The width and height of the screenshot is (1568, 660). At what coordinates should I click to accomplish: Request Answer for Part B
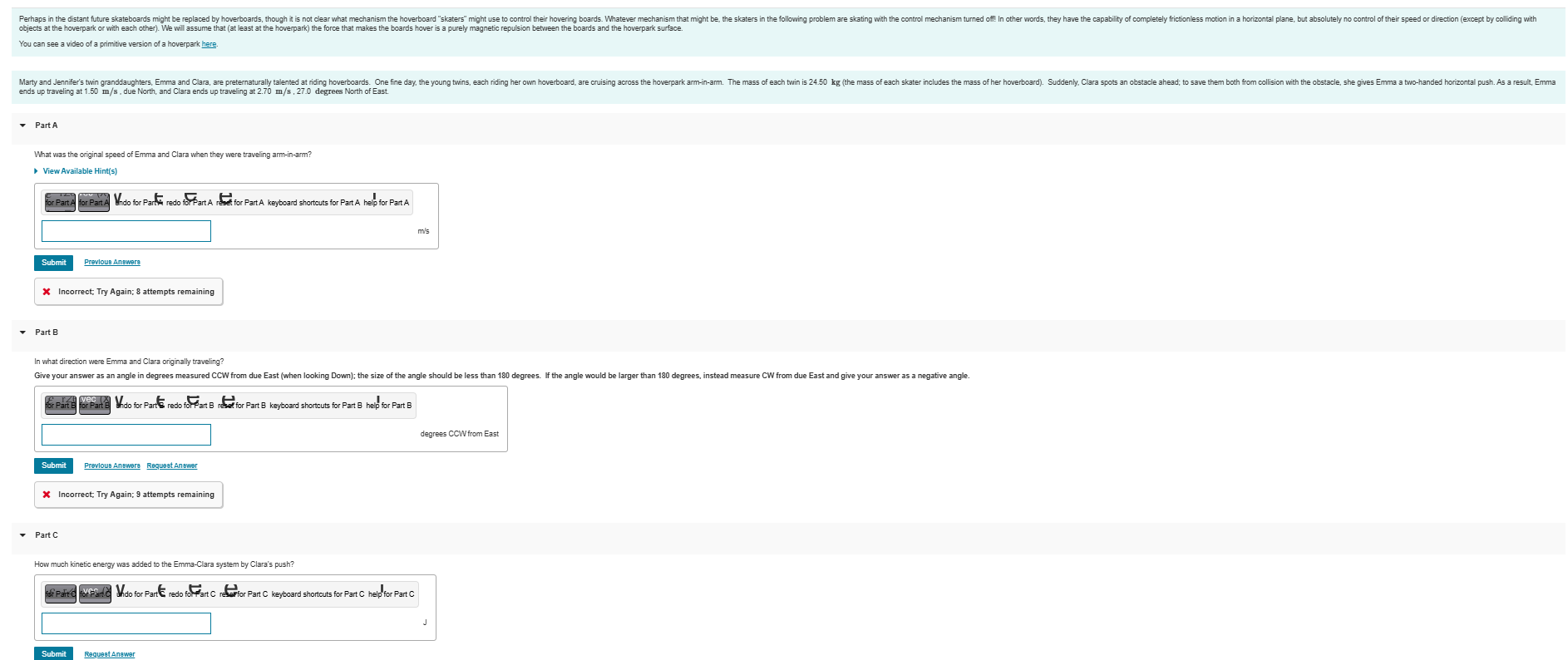coord(172,465)
